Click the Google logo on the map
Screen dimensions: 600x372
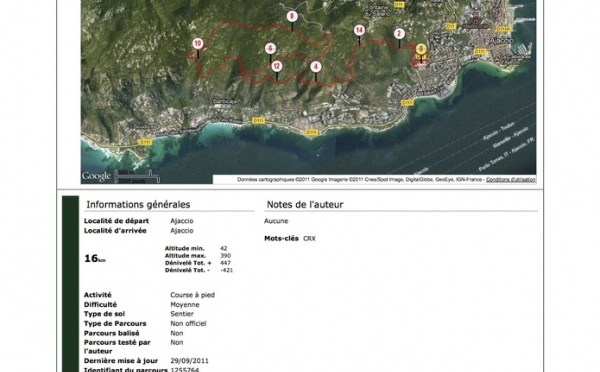pyautogui.click(x=96, y=176)
